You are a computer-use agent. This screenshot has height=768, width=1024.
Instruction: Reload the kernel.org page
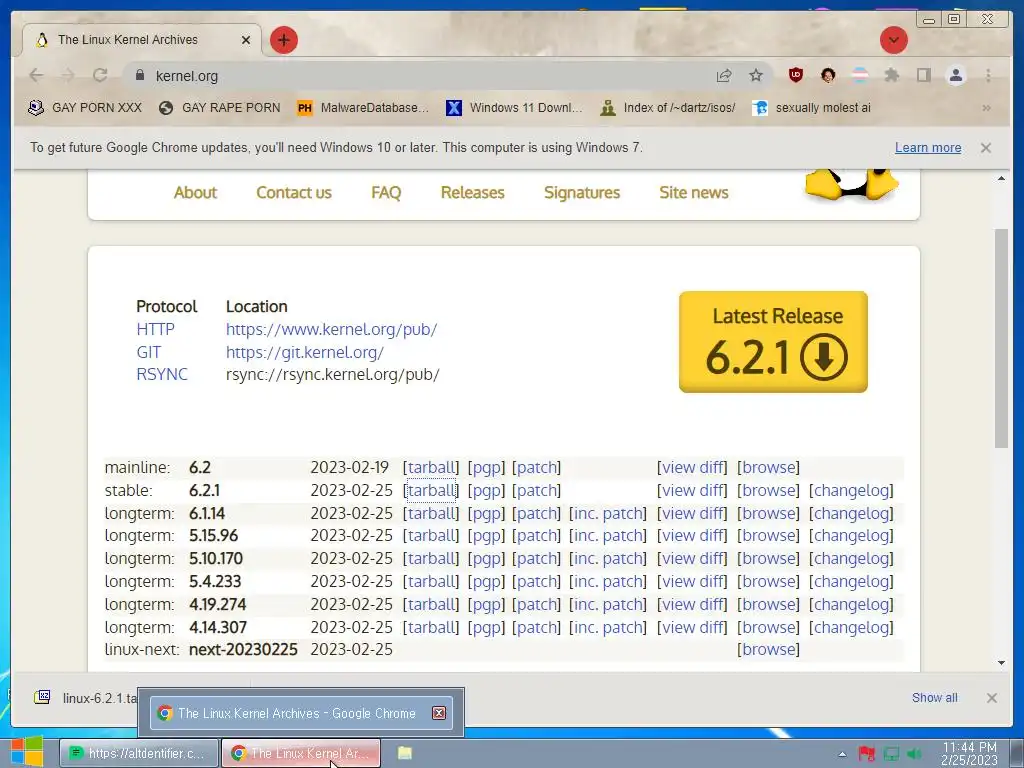100,75
